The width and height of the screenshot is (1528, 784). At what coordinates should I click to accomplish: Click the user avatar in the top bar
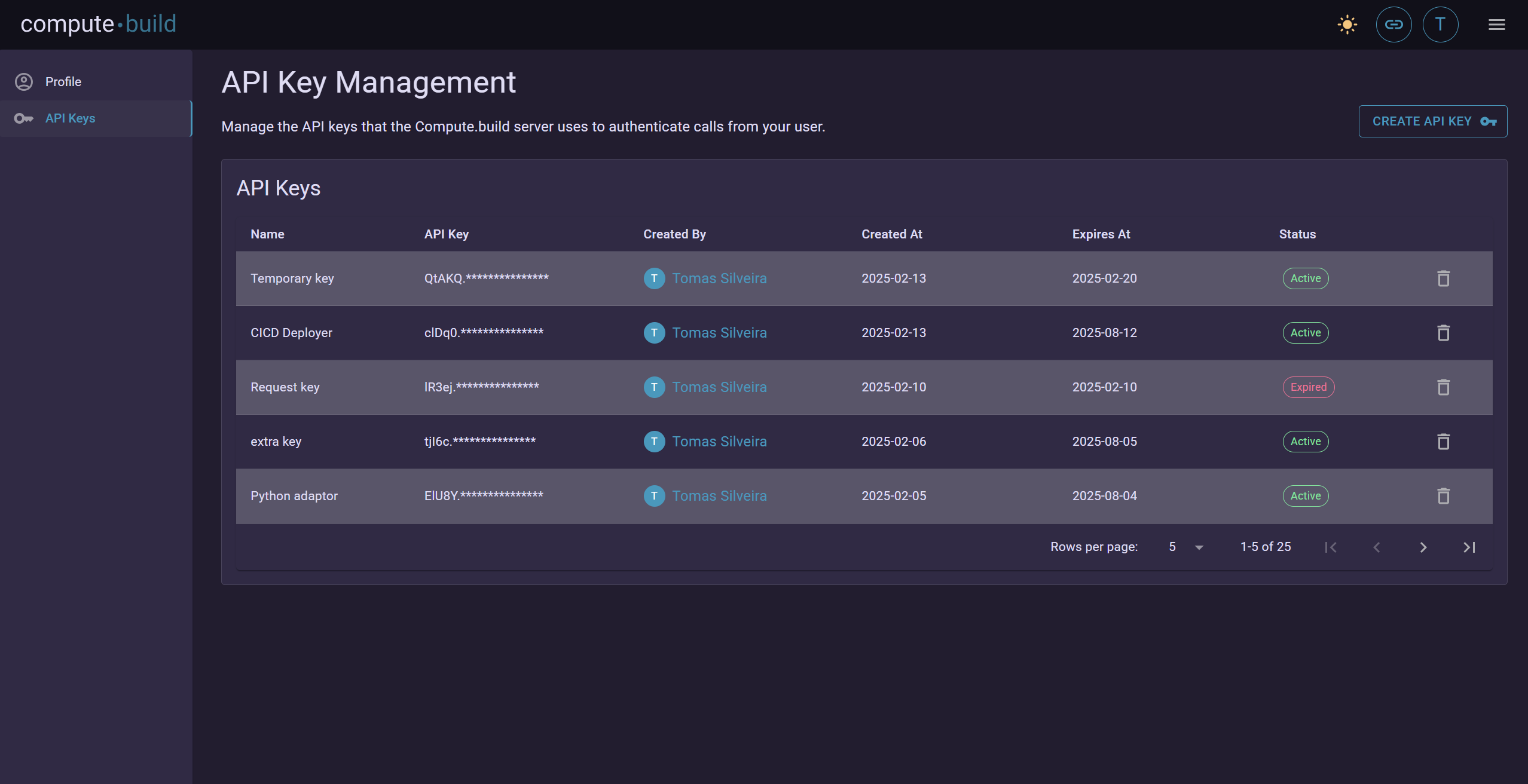[1440, 24]
